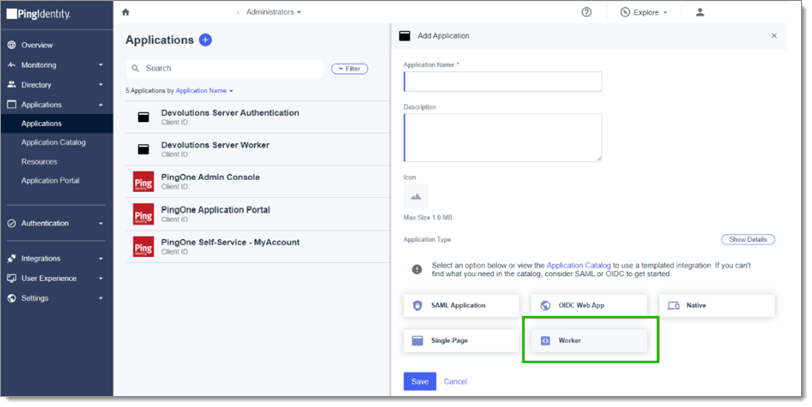This screenshot has width=812, height=407.
Task: Select the Worker application type
Action: [589, 341]
